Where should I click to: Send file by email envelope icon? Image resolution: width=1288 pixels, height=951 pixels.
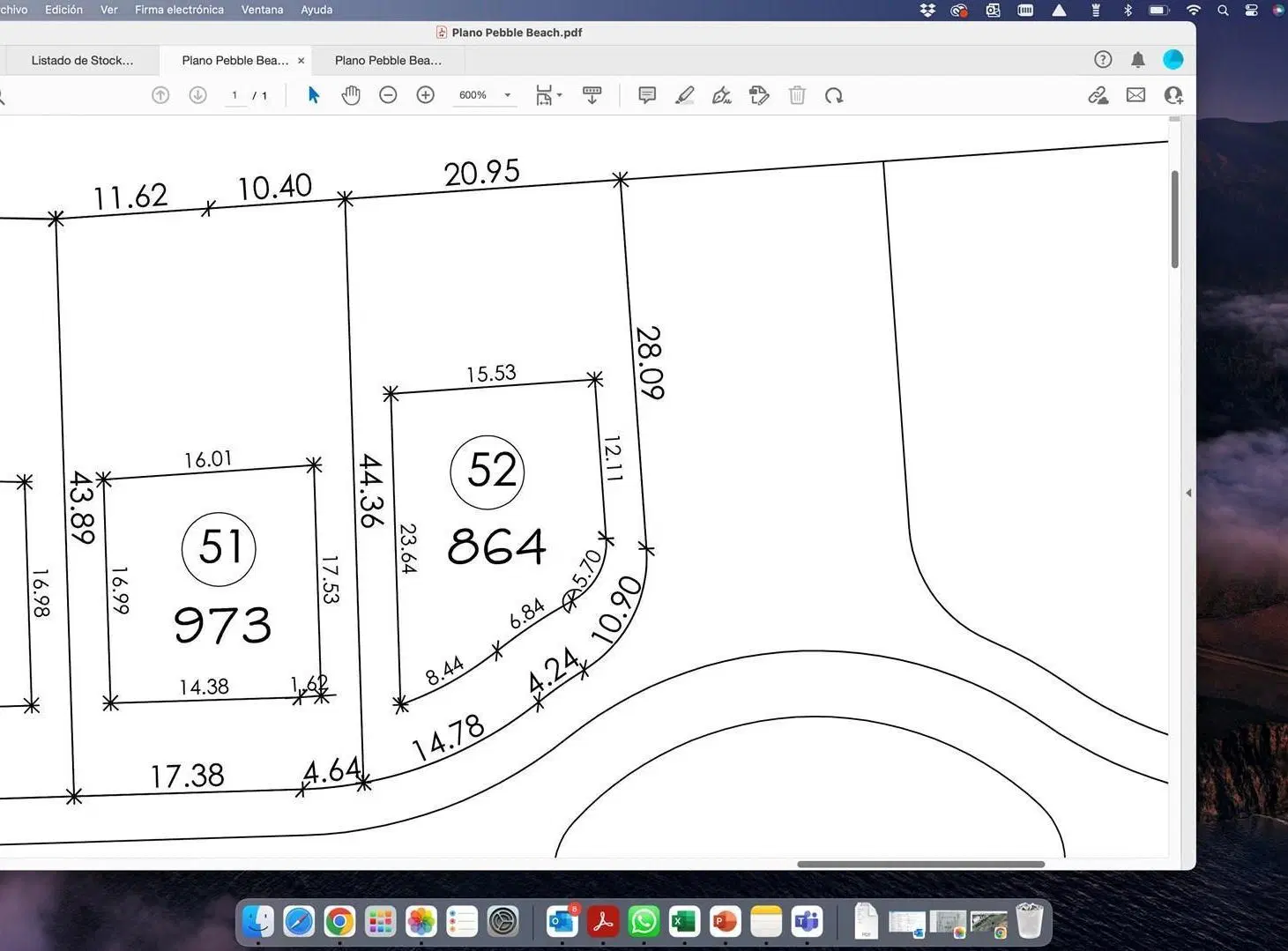pos(1135,95)
